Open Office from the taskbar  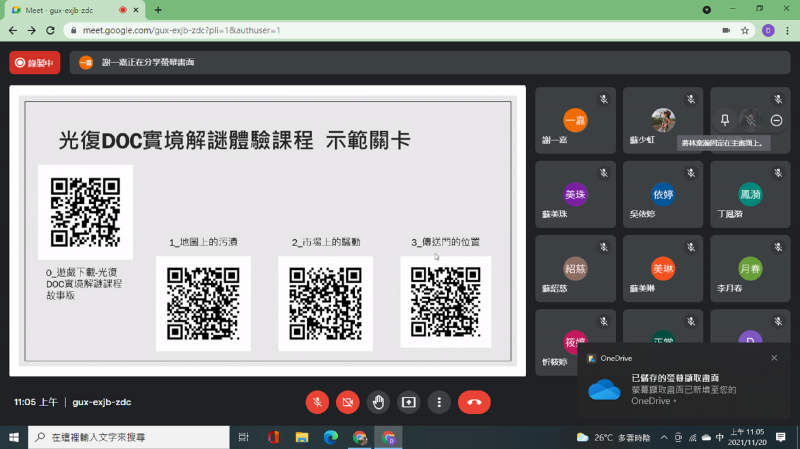pos(273,437)
